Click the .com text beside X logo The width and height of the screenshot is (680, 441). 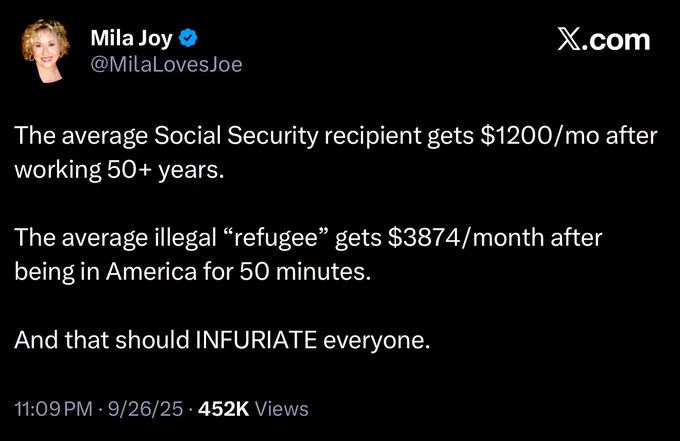tap(616, 41)
